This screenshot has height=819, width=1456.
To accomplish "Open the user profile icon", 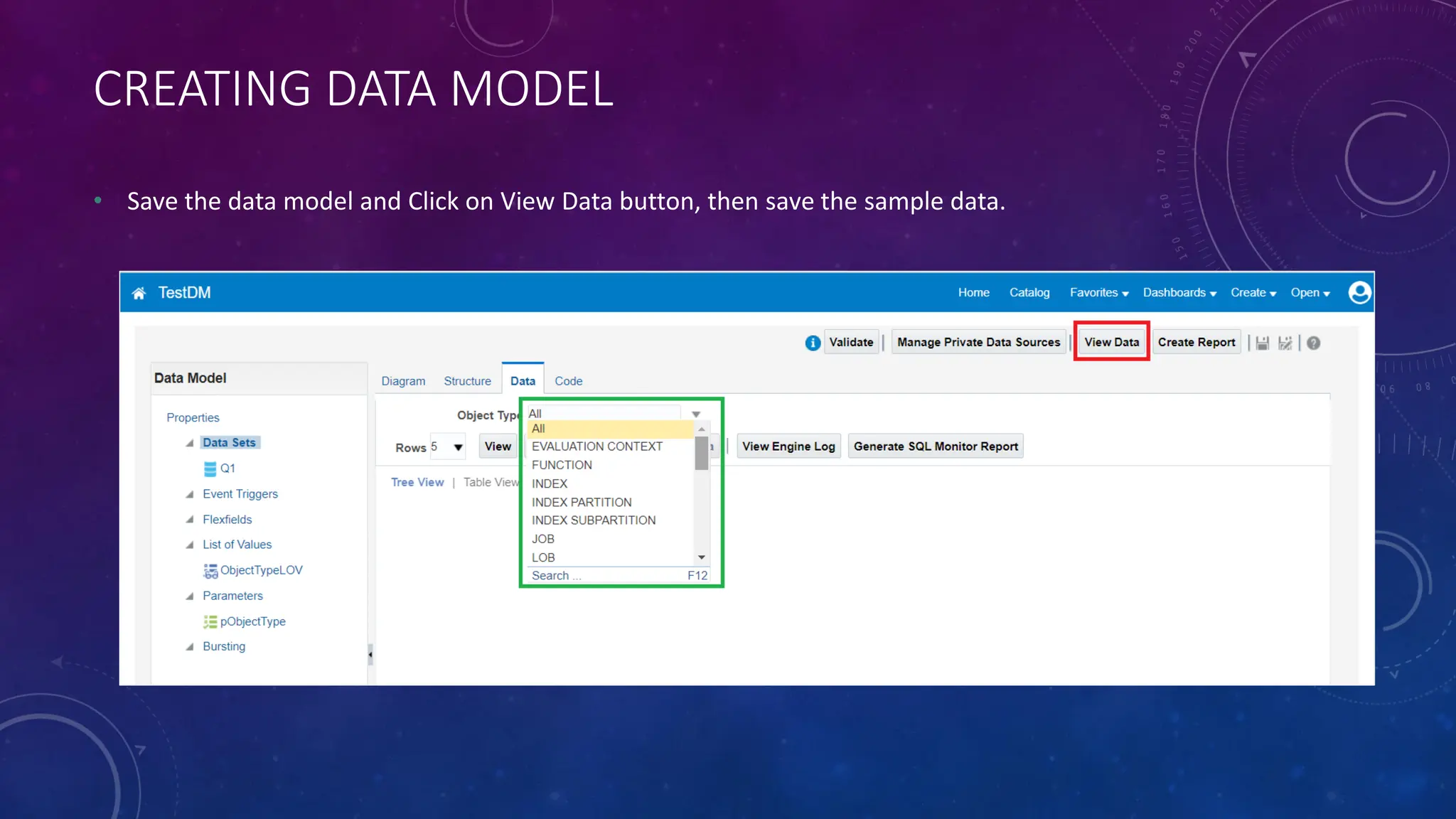I will coord(1359,293).
